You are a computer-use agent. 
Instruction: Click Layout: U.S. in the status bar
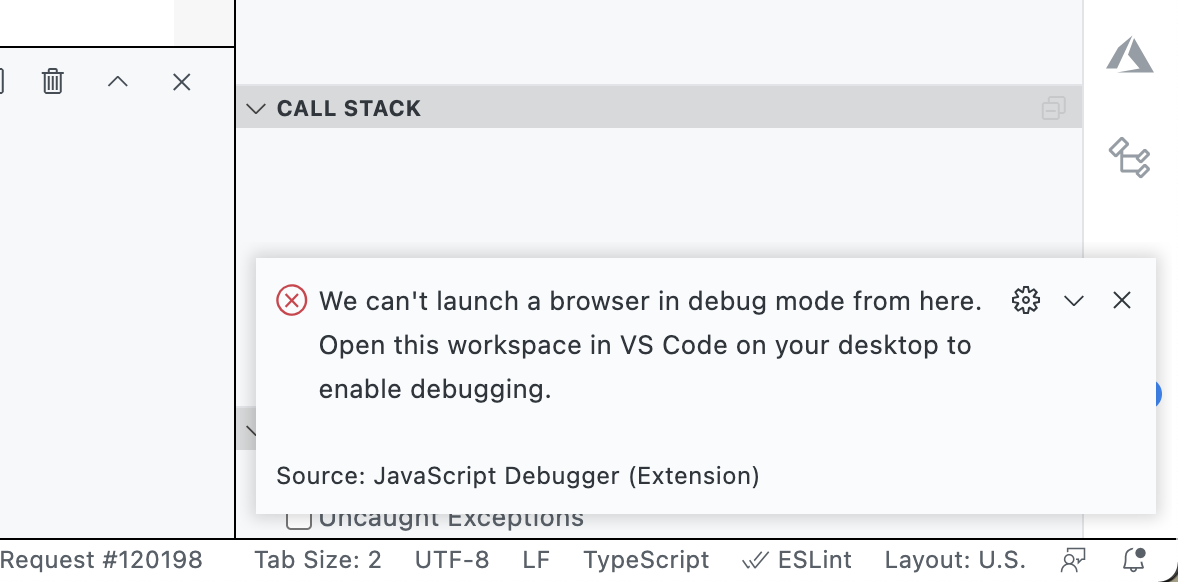tap(954, 560)
